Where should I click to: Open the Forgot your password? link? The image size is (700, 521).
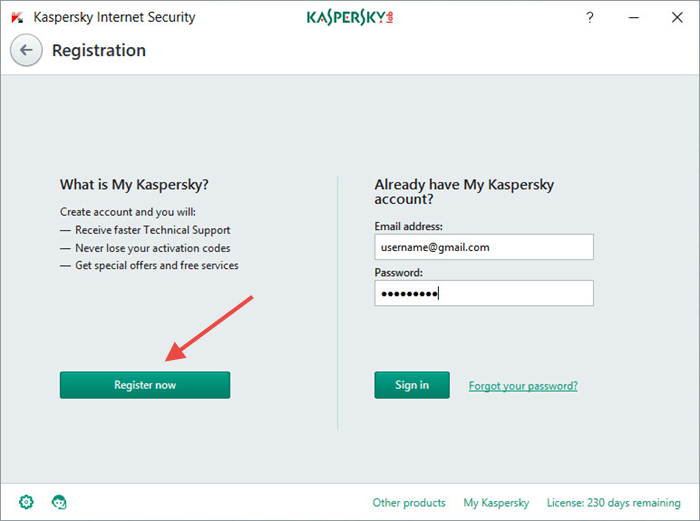[x=523, y=386]
